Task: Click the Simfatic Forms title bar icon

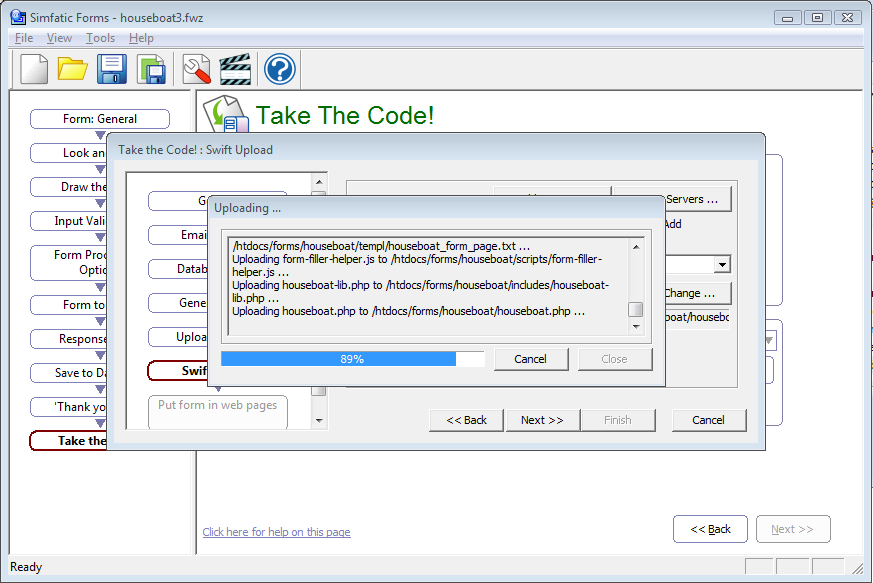Action: 18,17
